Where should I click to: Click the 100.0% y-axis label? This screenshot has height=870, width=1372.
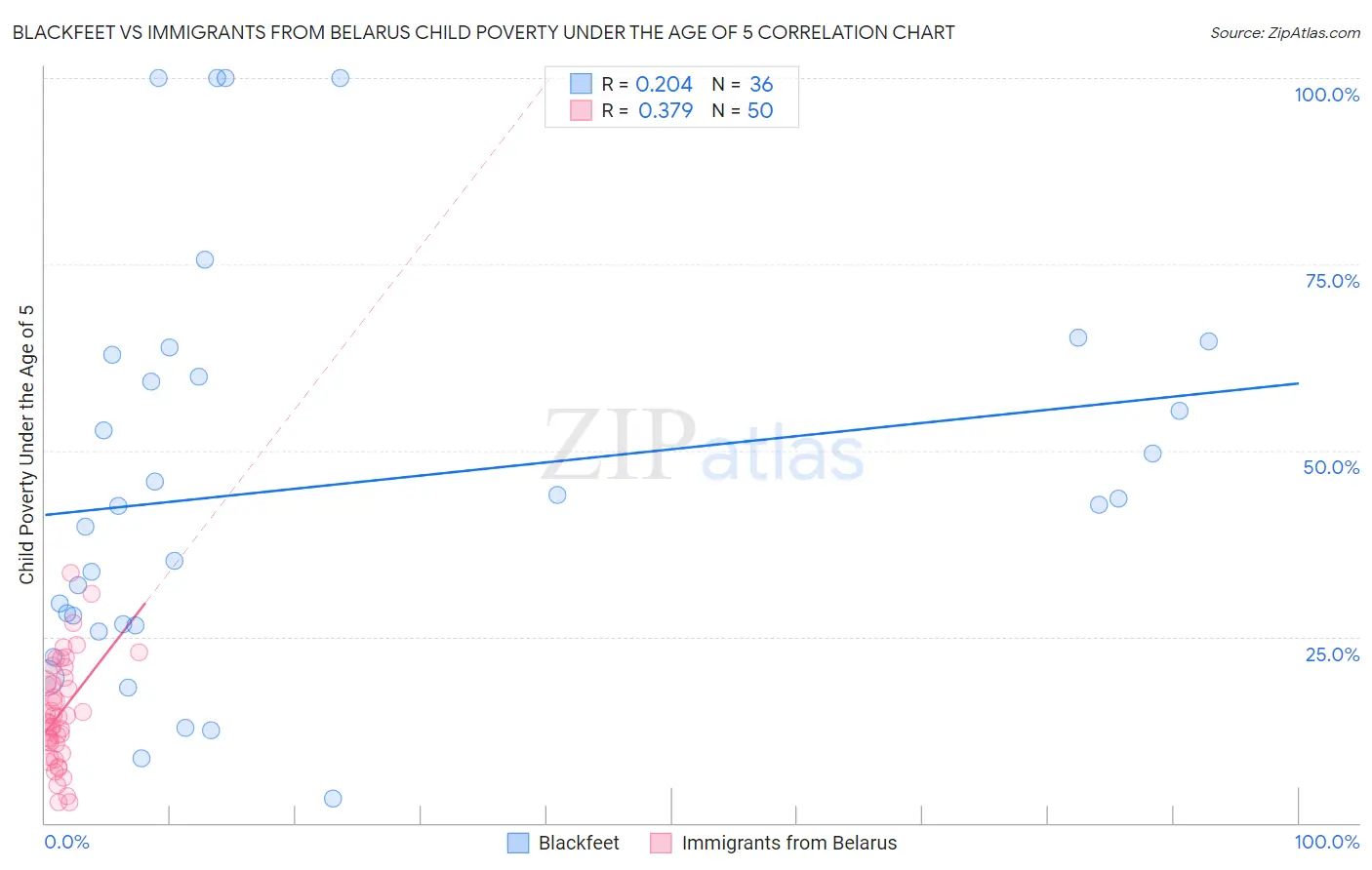click(1326, 95)
